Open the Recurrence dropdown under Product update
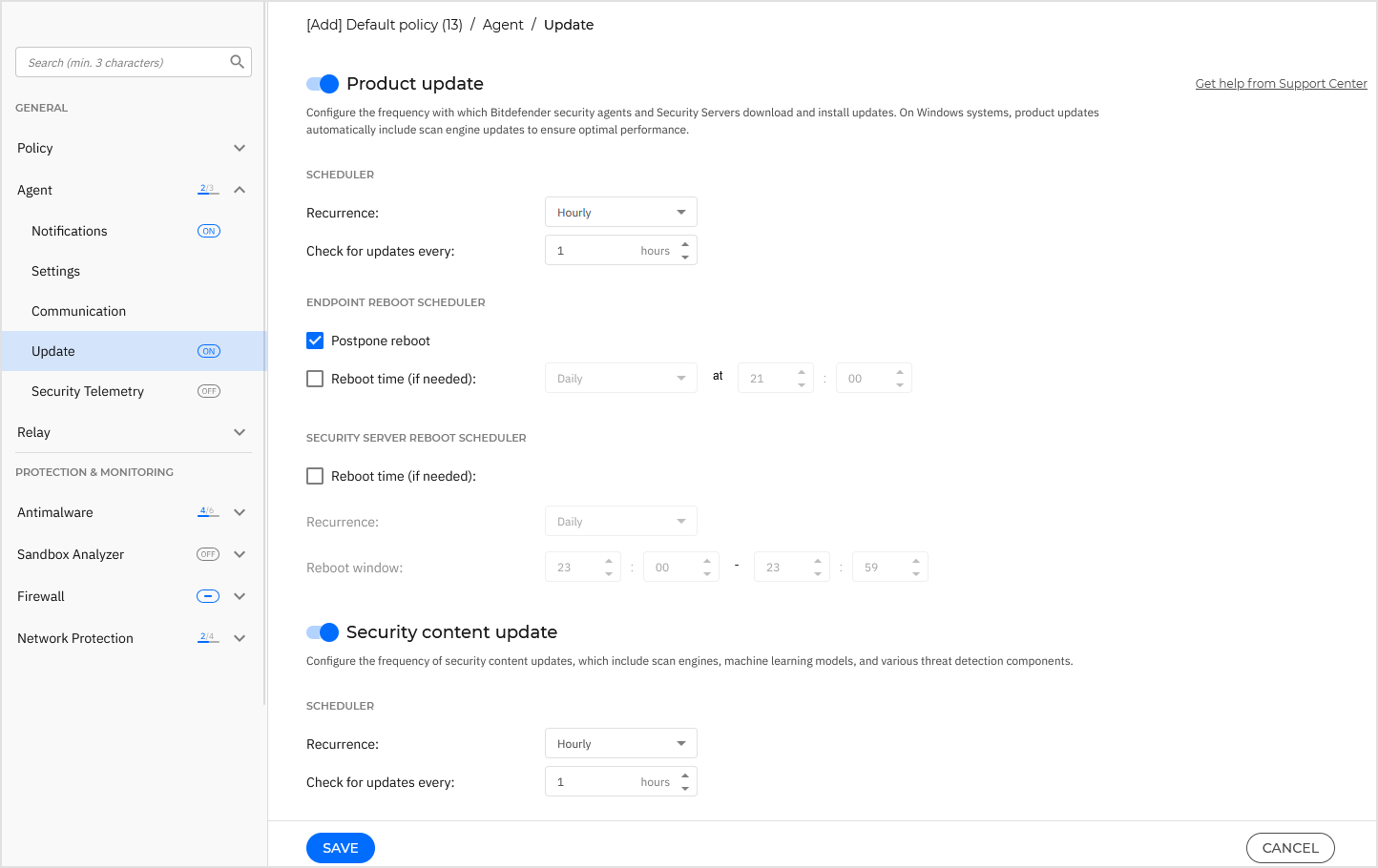Viewport: 1378px width, 868px height. [x=620, y=211]
